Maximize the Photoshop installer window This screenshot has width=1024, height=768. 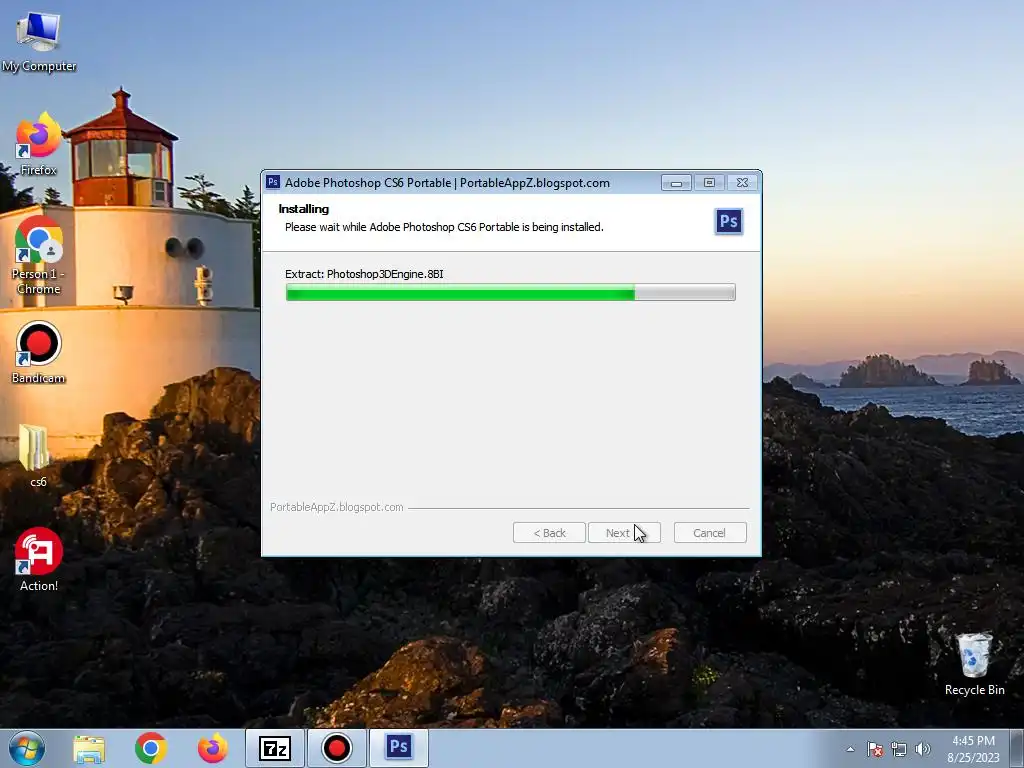(x=709, y=183)
